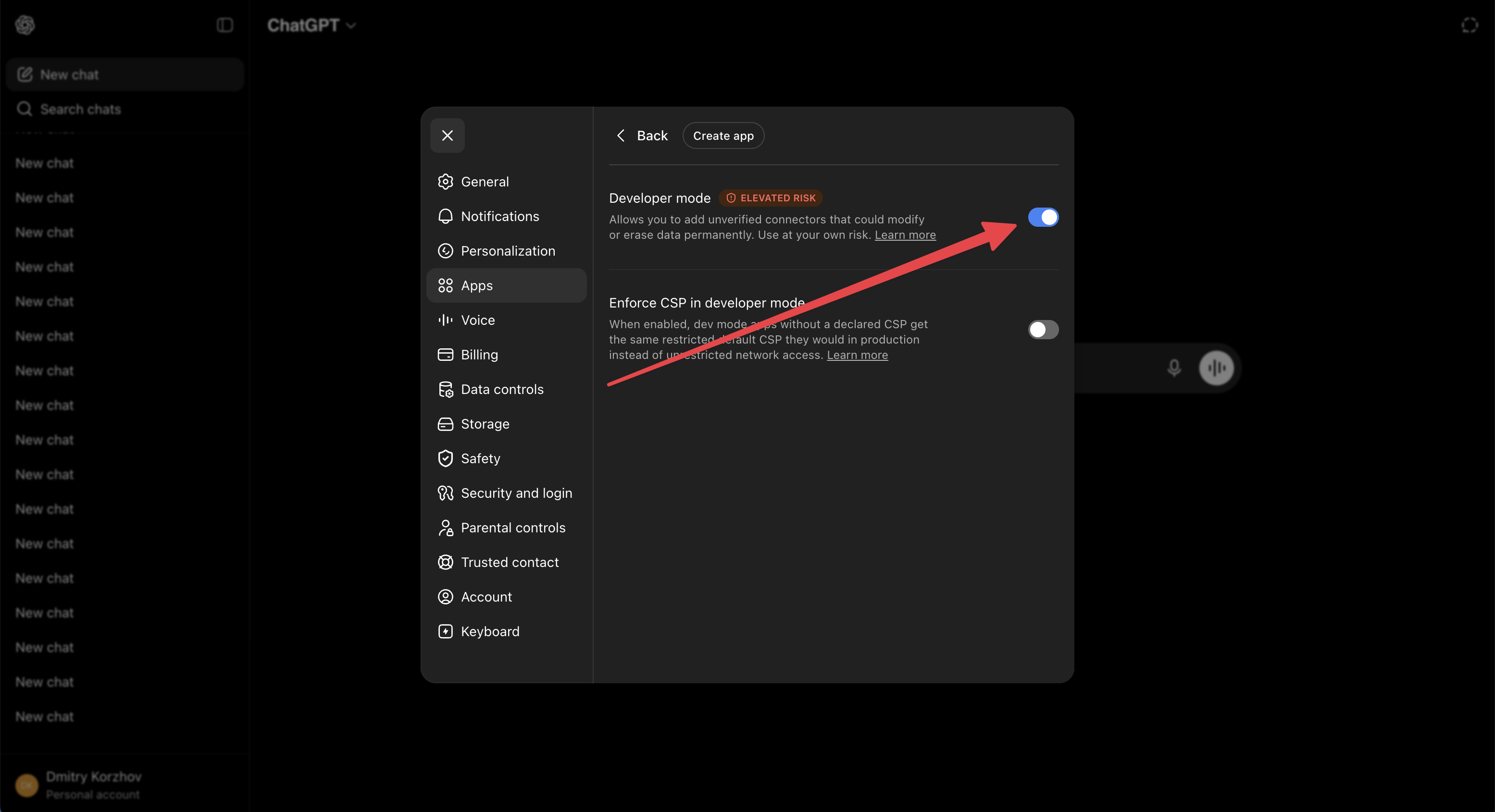Click the temporary chat dashed circle icon

click(1470, 25)
